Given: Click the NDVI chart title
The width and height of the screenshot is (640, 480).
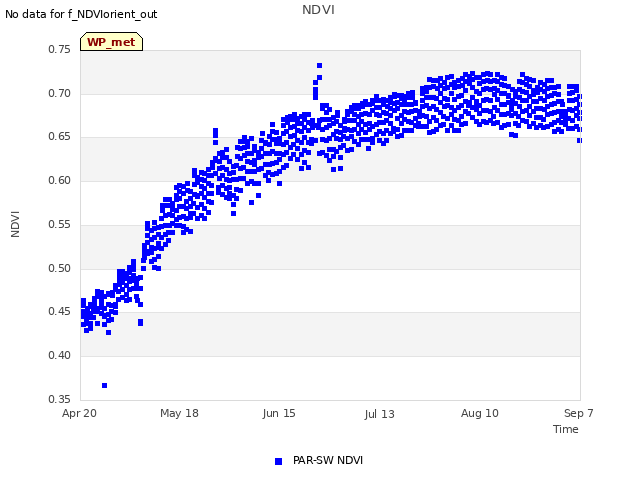Looking at the screenshot, I should 318,10.
